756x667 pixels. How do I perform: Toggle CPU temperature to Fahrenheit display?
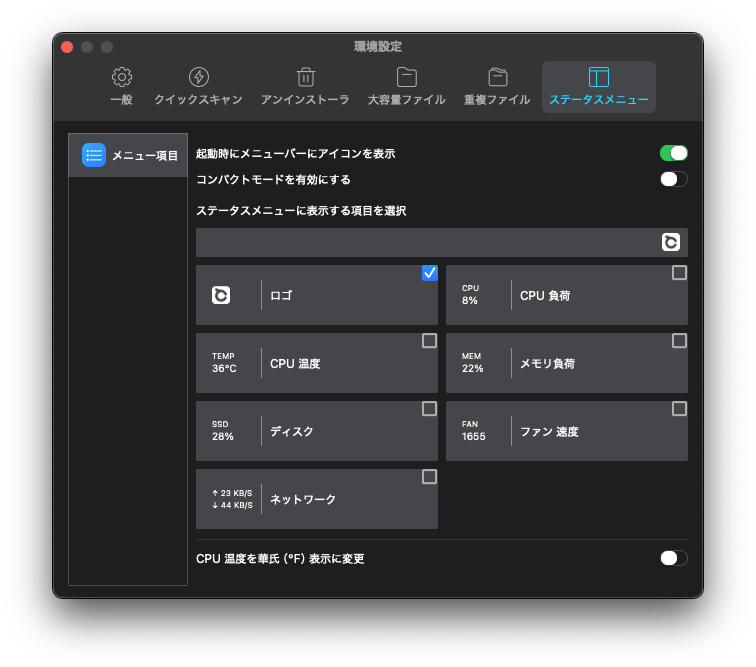pos(674,558)
